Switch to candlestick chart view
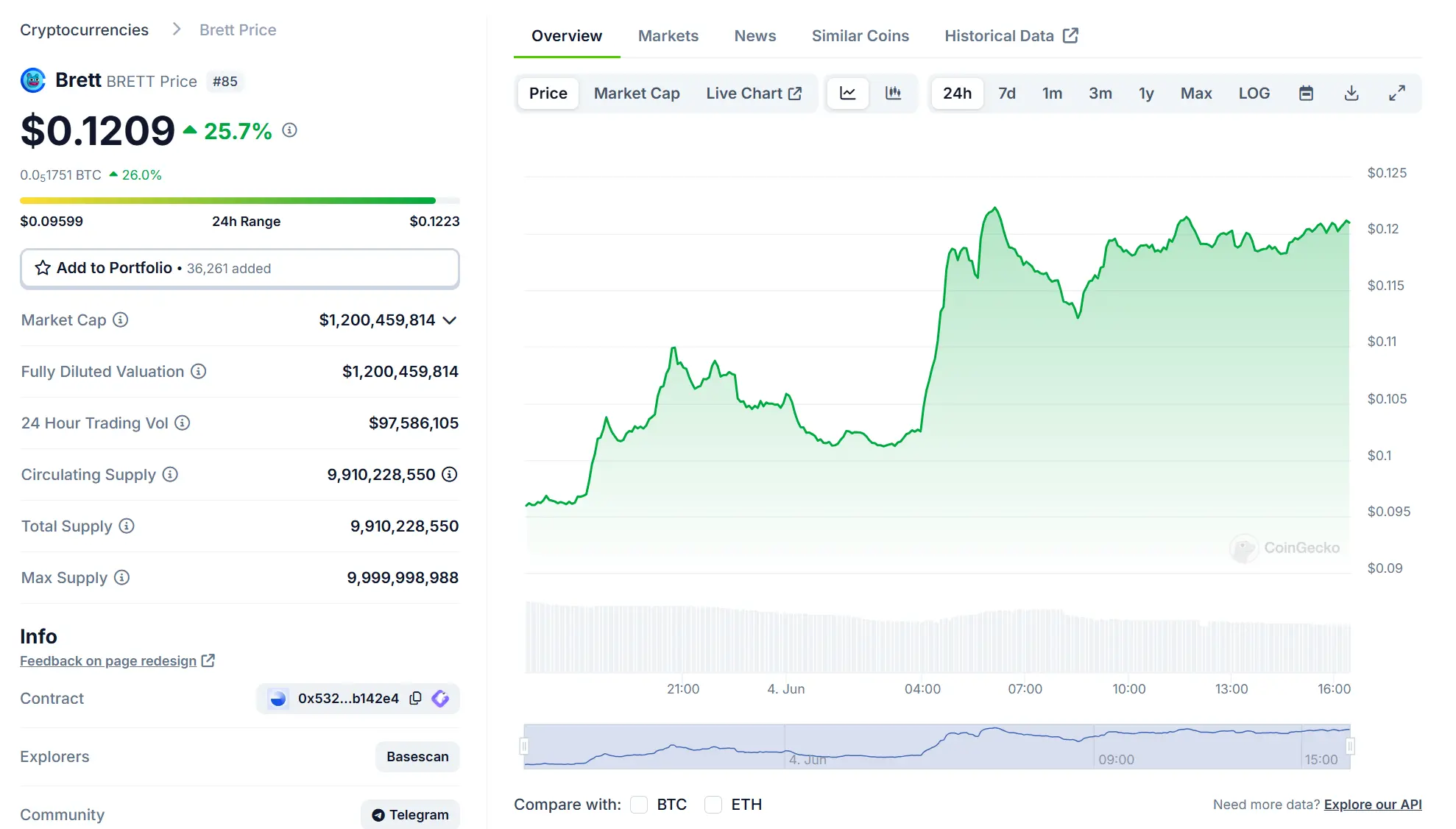 pos(893,93)
